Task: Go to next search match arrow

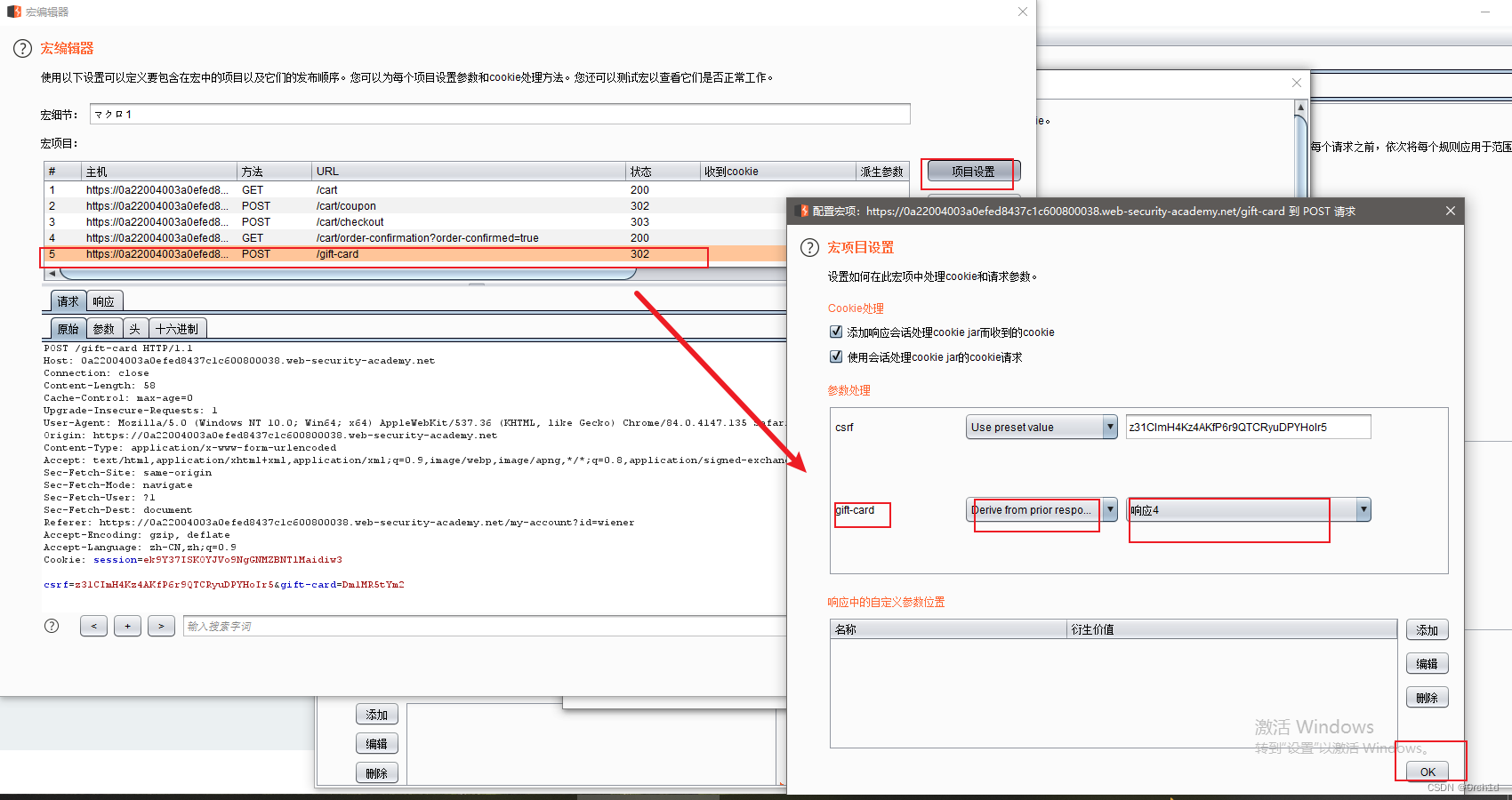Action: (161, 626)
